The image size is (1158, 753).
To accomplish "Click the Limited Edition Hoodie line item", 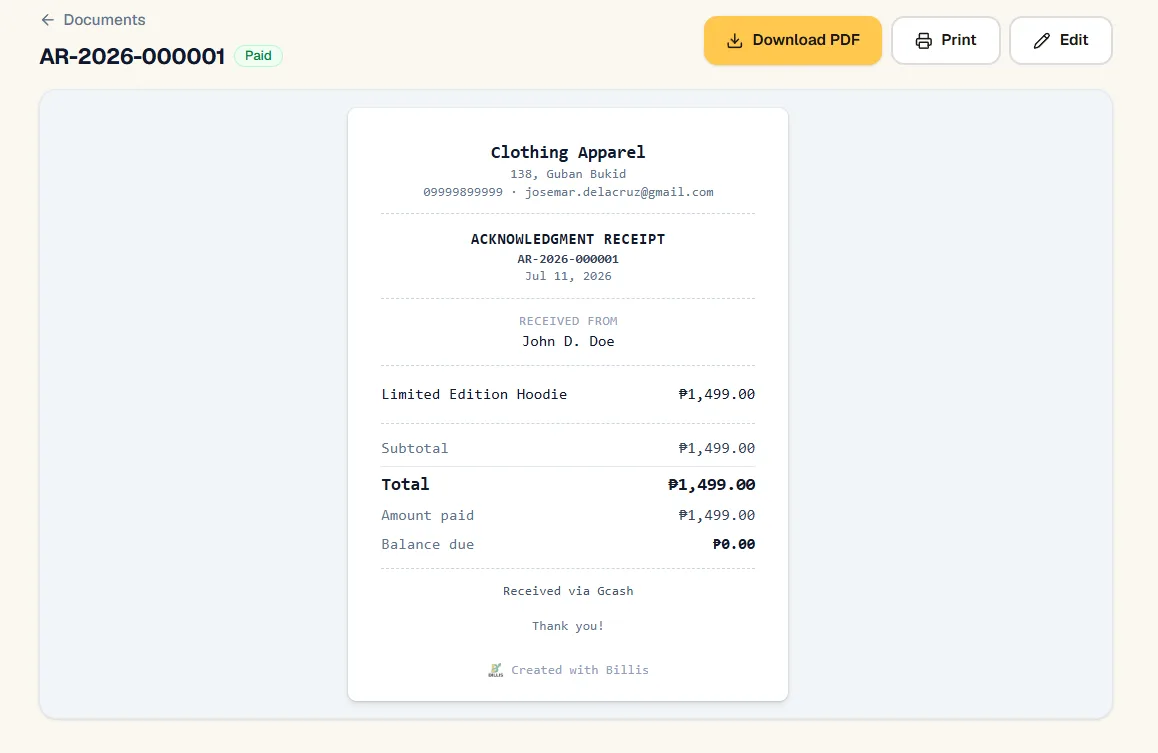I will click(474, 394).
